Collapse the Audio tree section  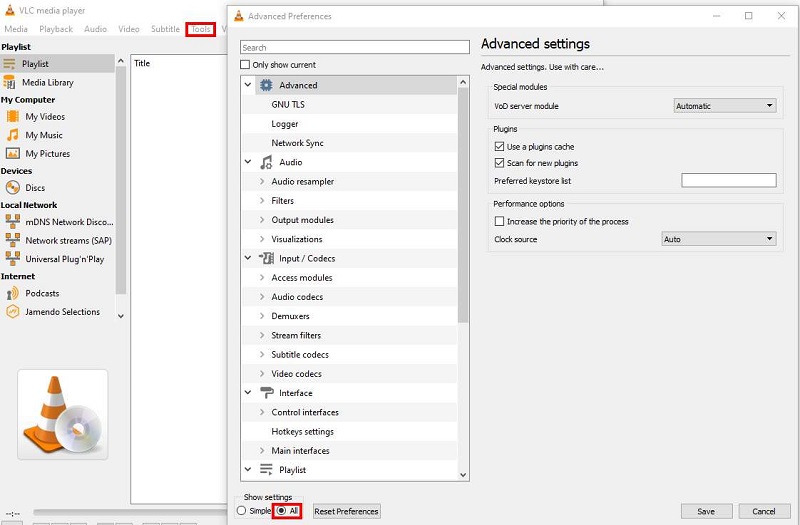click(248, 162)
